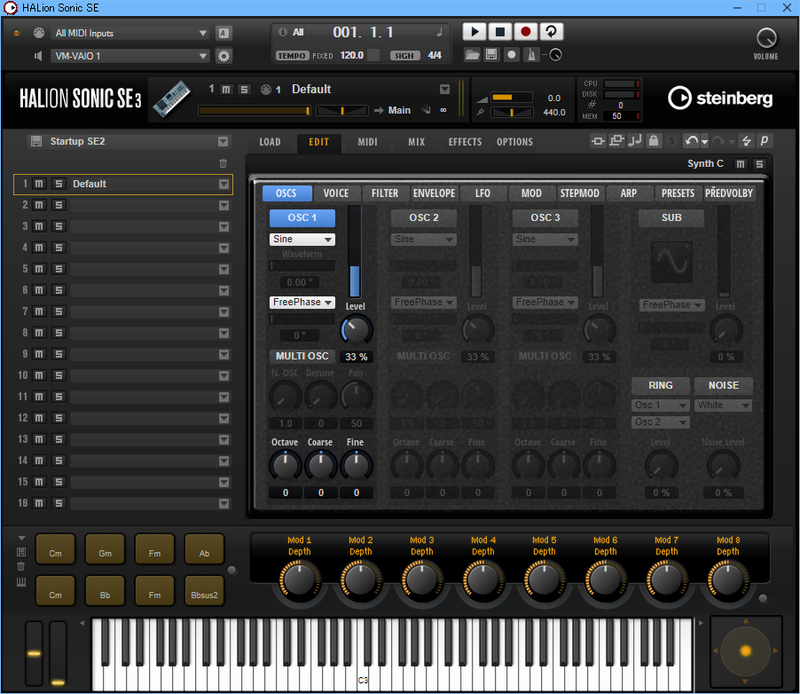
Task: Mute slot 5 in the rack
Action: click(39, 269)
